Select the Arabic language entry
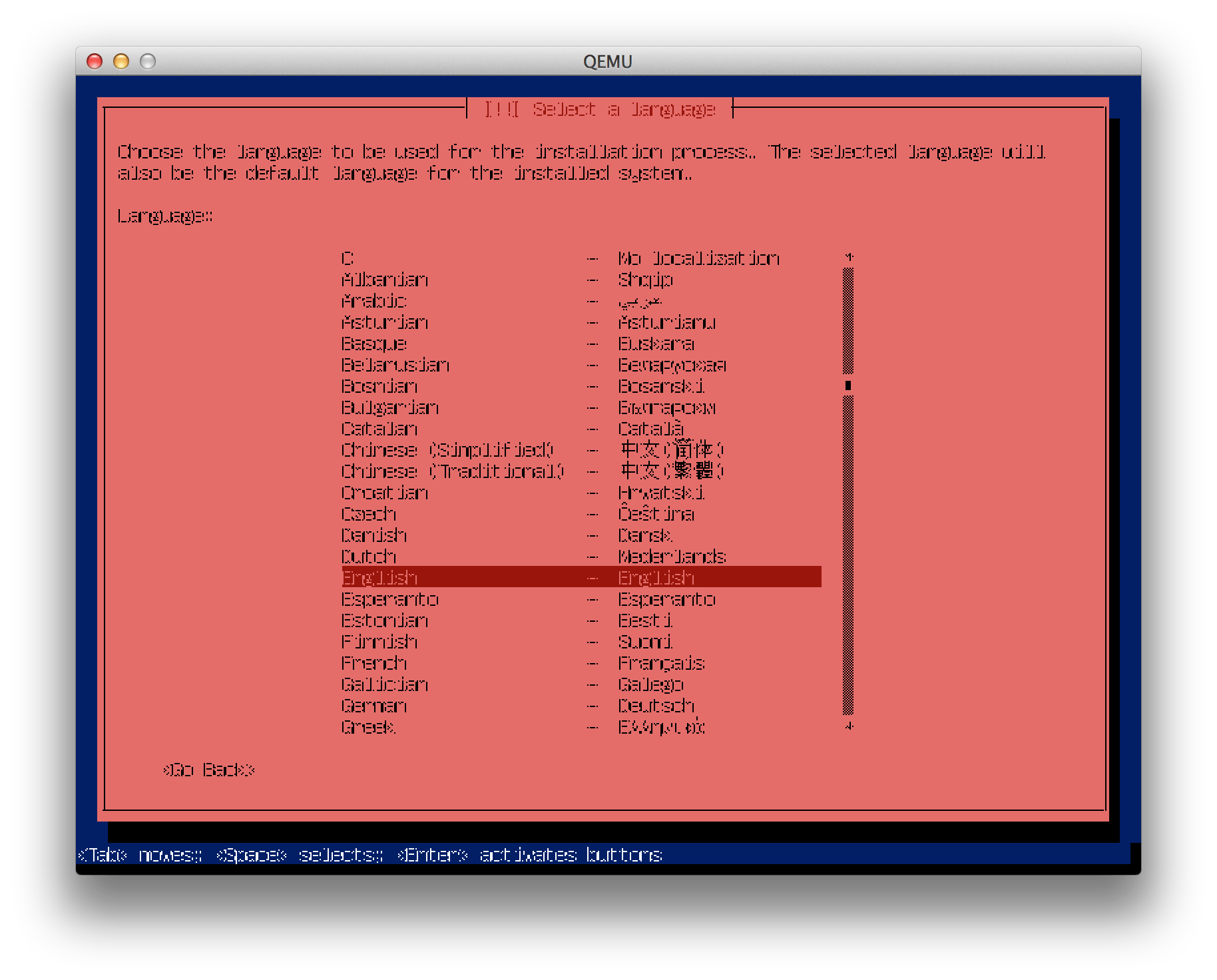1217x980 pixels. pos(581,300)
